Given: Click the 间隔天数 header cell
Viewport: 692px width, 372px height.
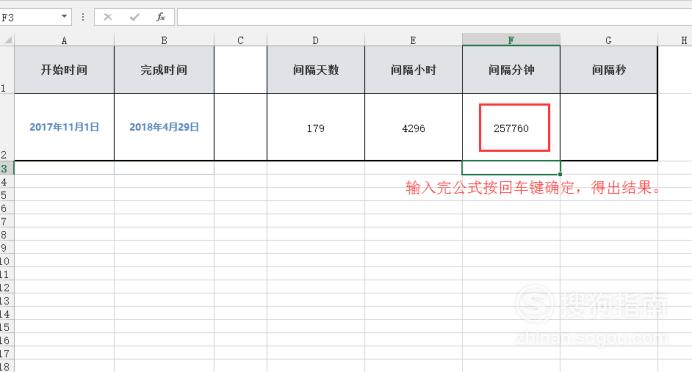Looking at the screenshot, I should click(316, 70).
